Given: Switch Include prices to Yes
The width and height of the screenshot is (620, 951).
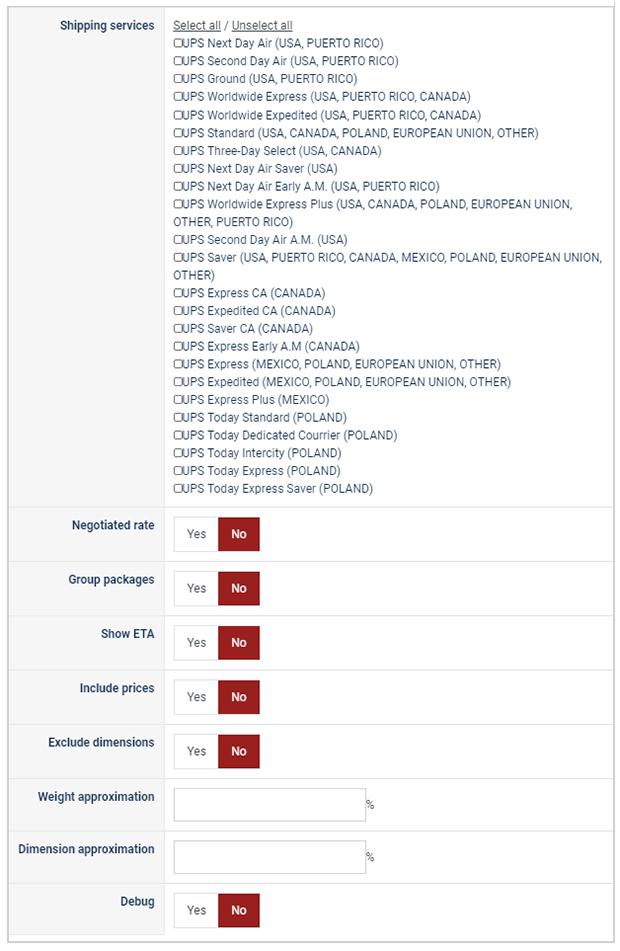Looking at the screenshot, I should click(x=196, y=697).
